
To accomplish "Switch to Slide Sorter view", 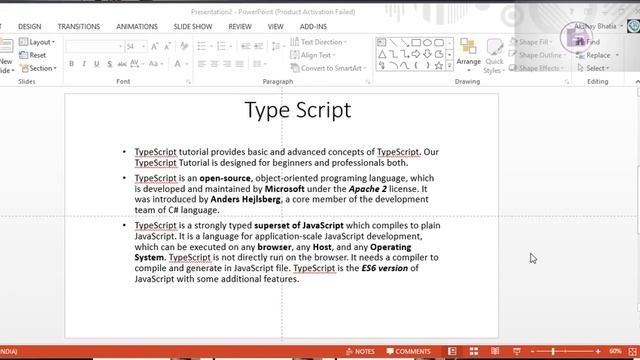I will [x=473, y=351].
